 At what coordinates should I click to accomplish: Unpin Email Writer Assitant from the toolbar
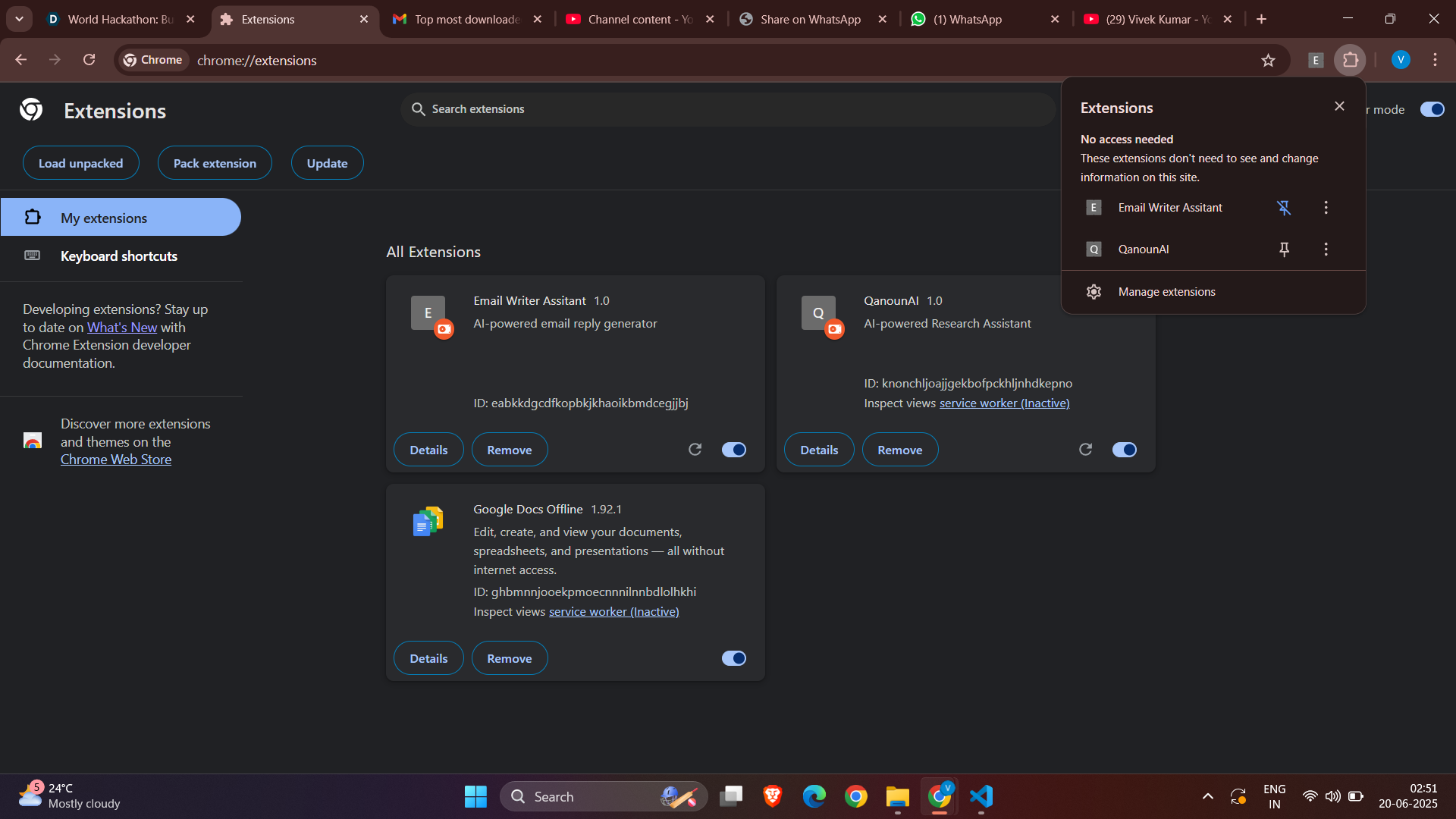click(x=1283, y=208)
